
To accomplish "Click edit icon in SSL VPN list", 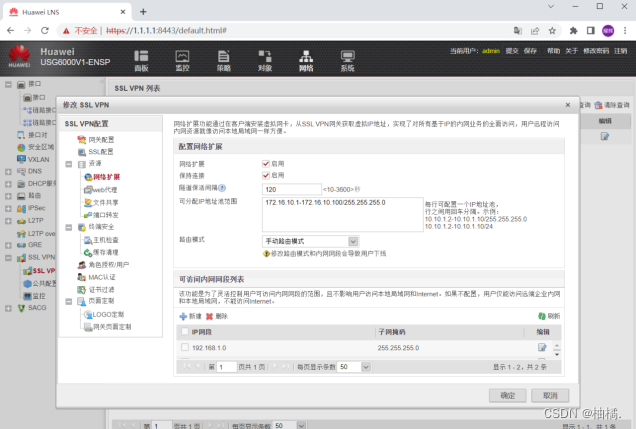I will tap(605, 136).
